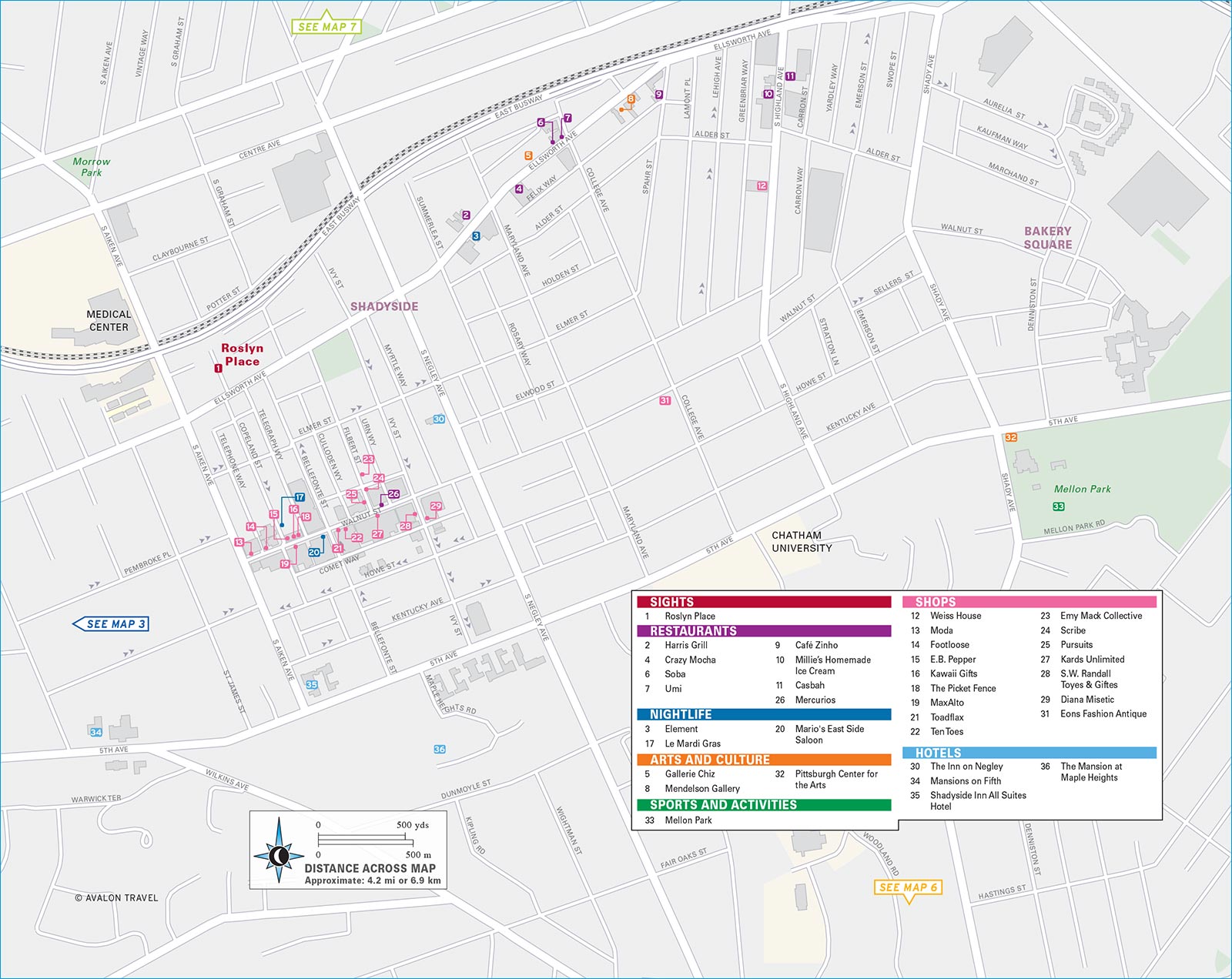Select pink marker 29 on Walnut St

pyautogui.click(x=436, y=506)
